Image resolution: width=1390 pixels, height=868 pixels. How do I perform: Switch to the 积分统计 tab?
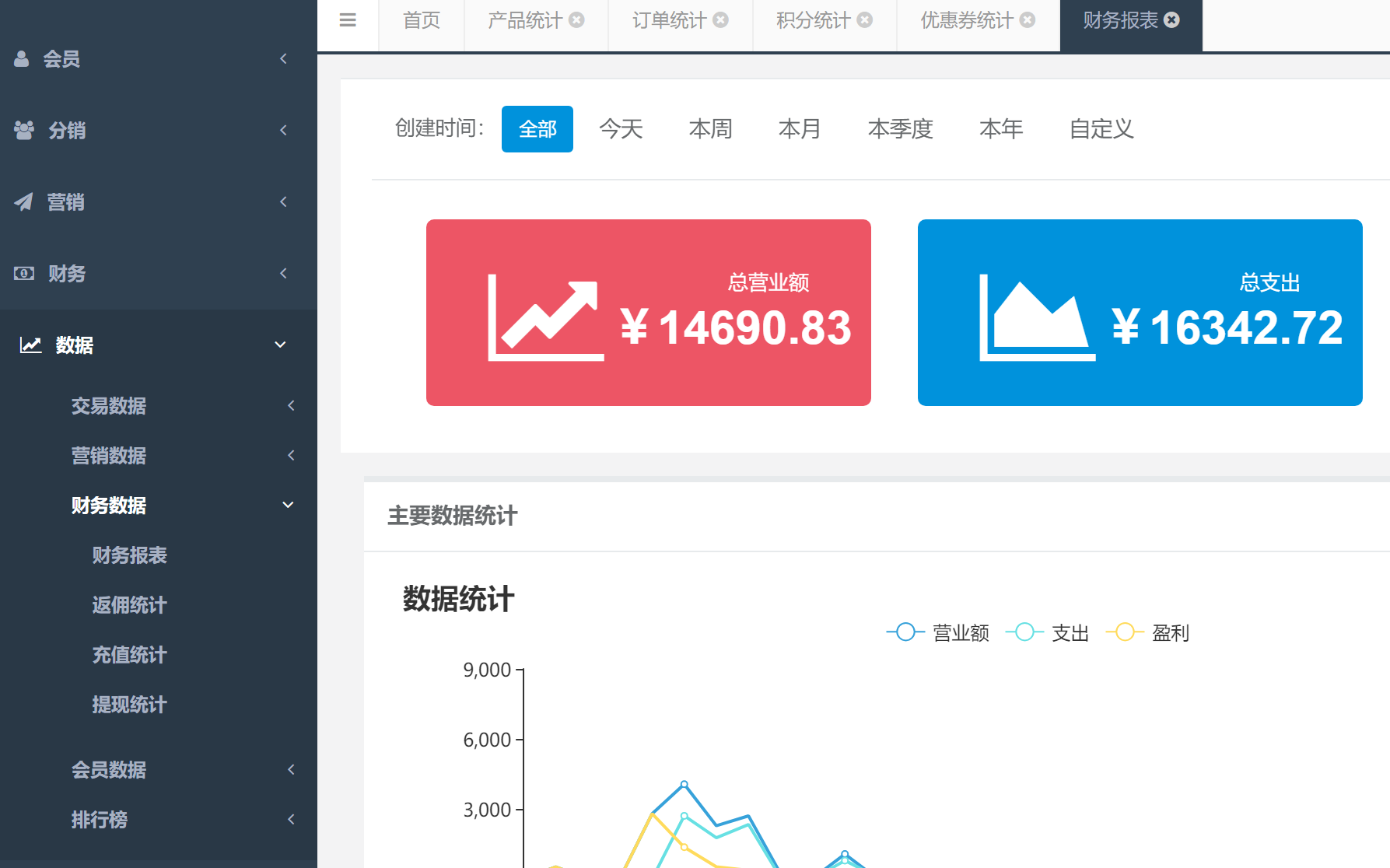pos(813,21)
